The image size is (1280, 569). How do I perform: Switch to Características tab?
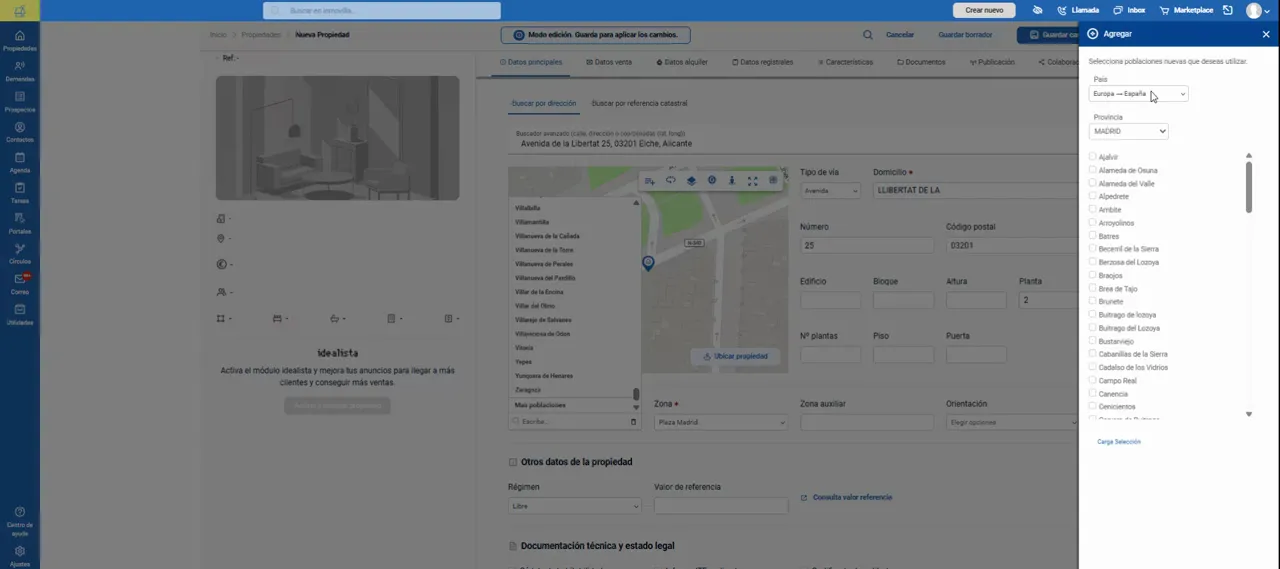[844, 62]
